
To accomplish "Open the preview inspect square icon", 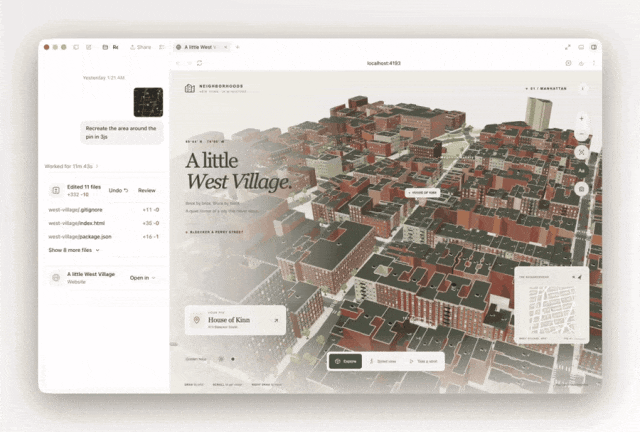I will (x=568, y=63).
